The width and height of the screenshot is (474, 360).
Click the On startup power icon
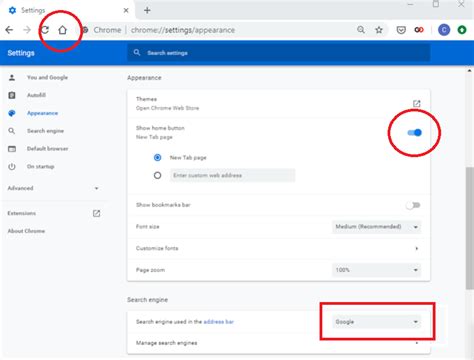coord(12,166)
